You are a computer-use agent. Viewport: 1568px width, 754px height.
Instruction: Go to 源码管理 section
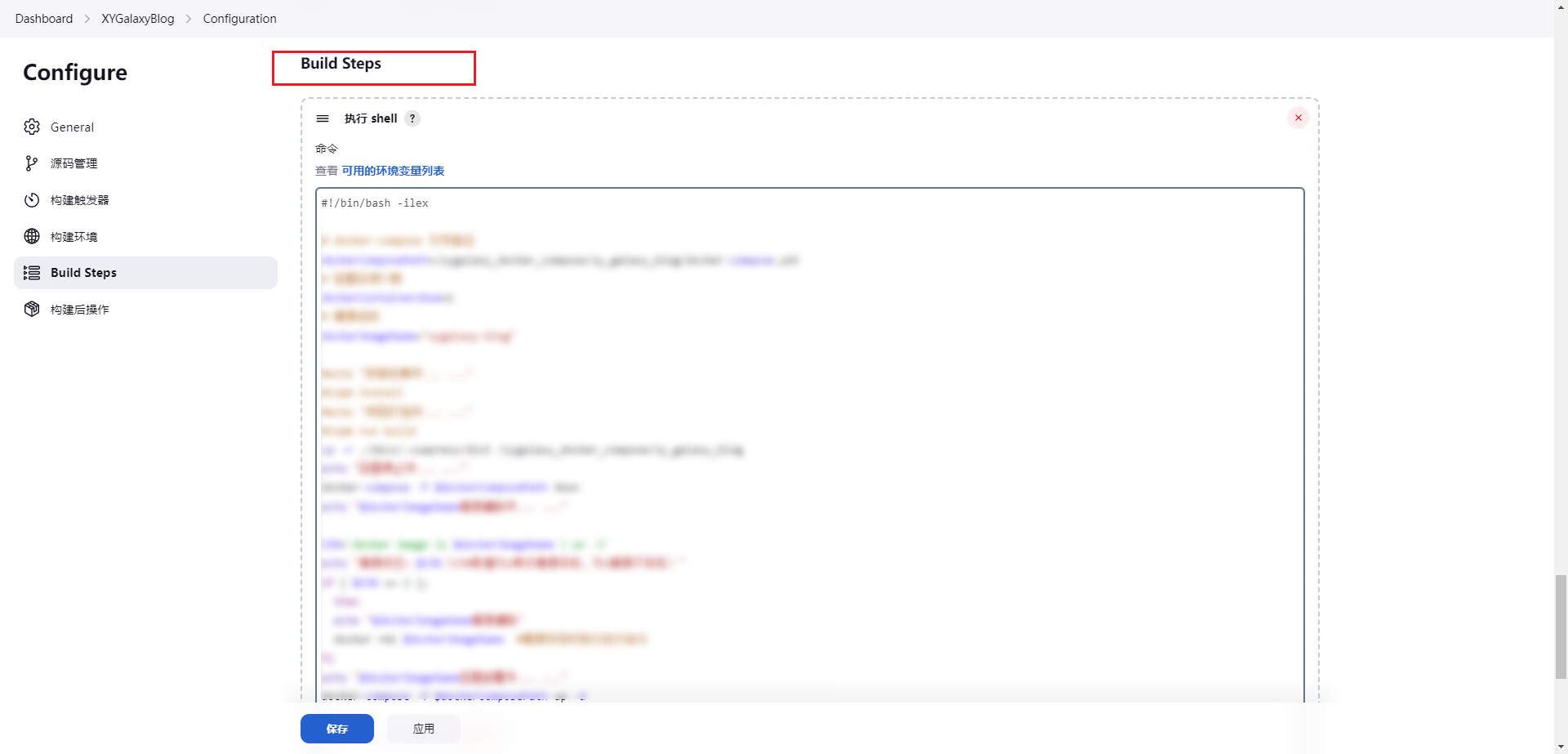tap(73, 163)
